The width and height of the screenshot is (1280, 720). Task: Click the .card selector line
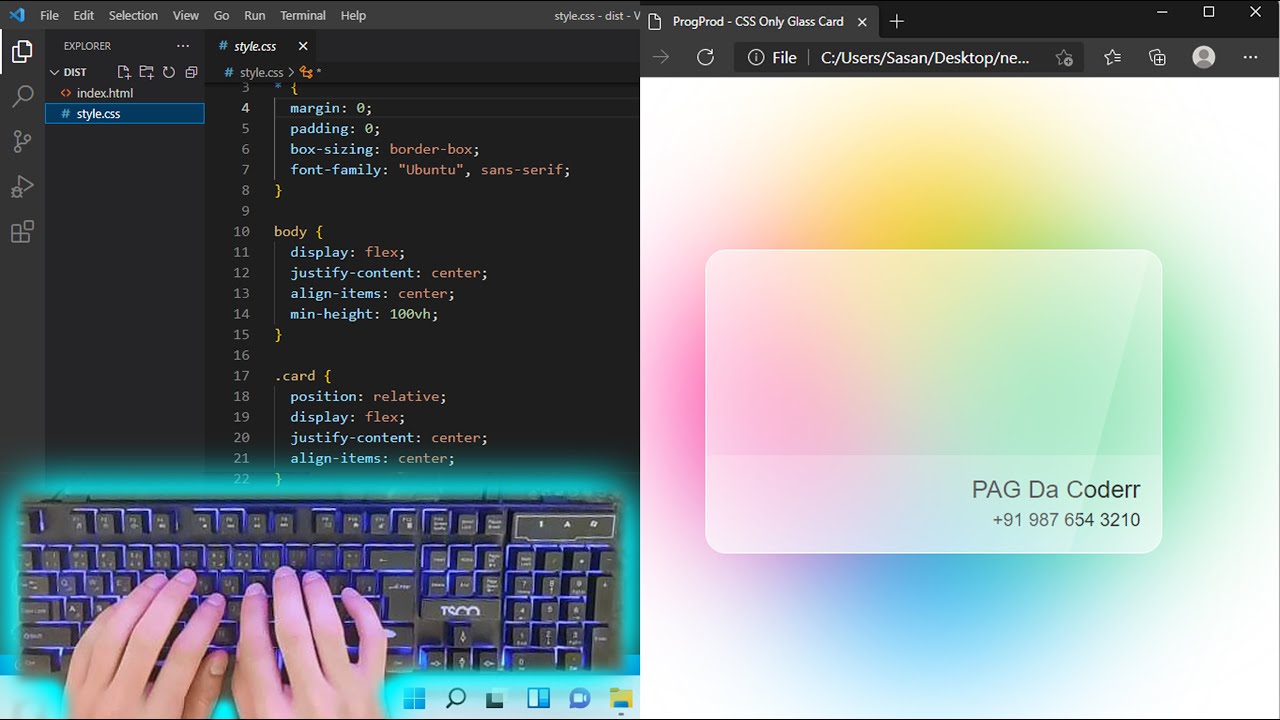click(302, 376)
